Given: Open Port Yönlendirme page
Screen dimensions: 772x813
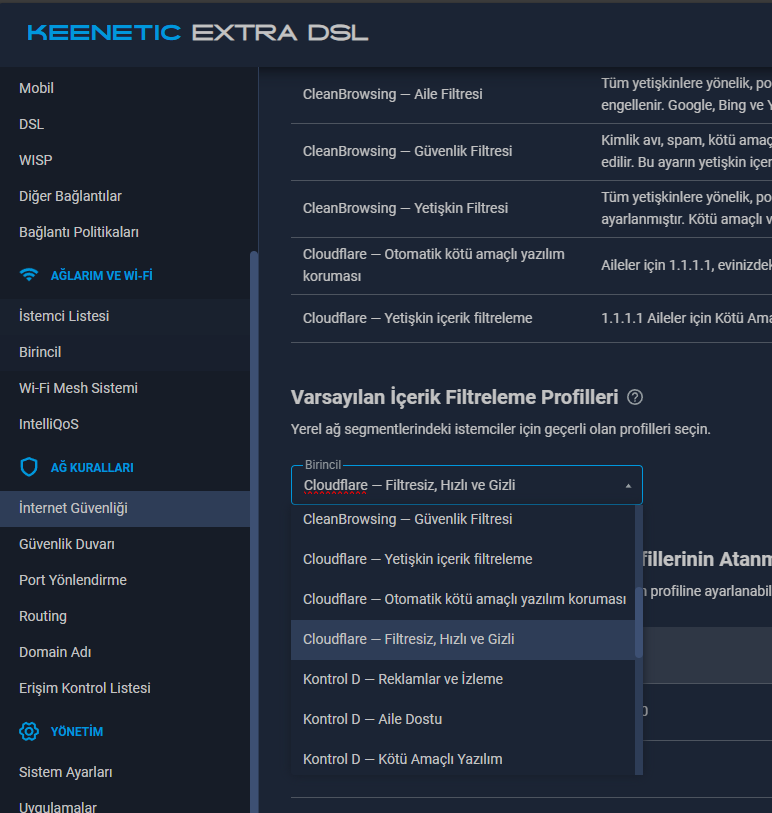Looking at the screenshot, I should (125, 580).
